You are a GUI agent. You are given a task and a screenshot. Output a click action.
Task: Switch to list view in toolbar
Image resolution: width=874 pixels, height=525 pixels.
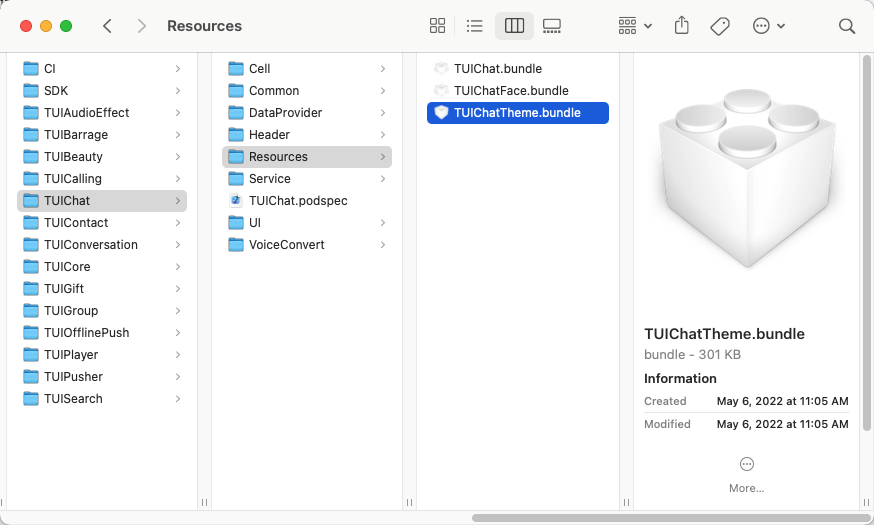coord(475,26)
